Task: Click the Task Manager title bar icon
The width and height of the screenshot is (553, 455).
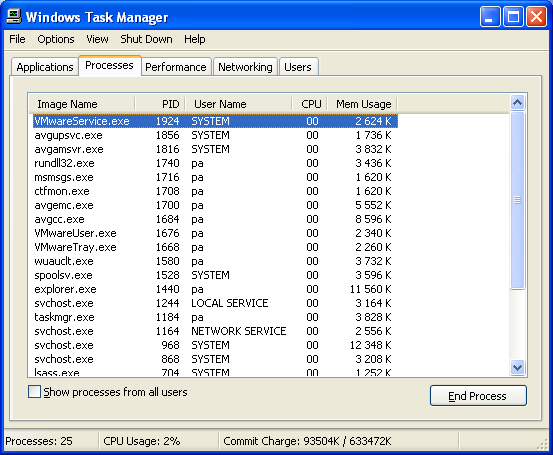Action: pos(14,17)
